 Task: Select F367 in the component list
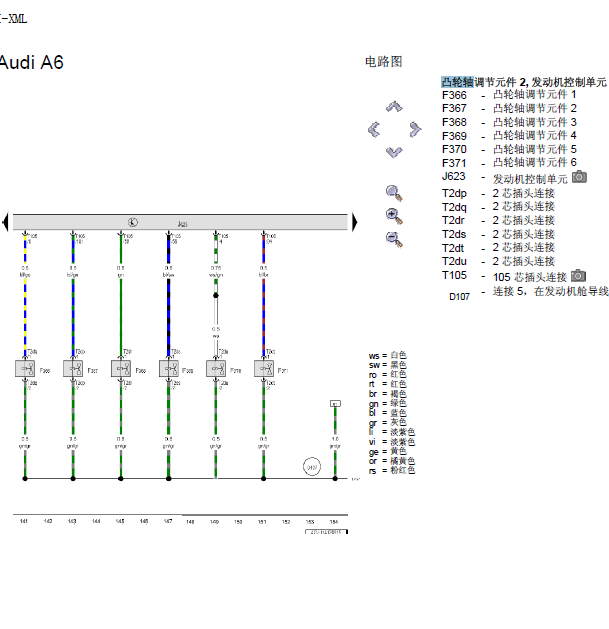point(454,108)
